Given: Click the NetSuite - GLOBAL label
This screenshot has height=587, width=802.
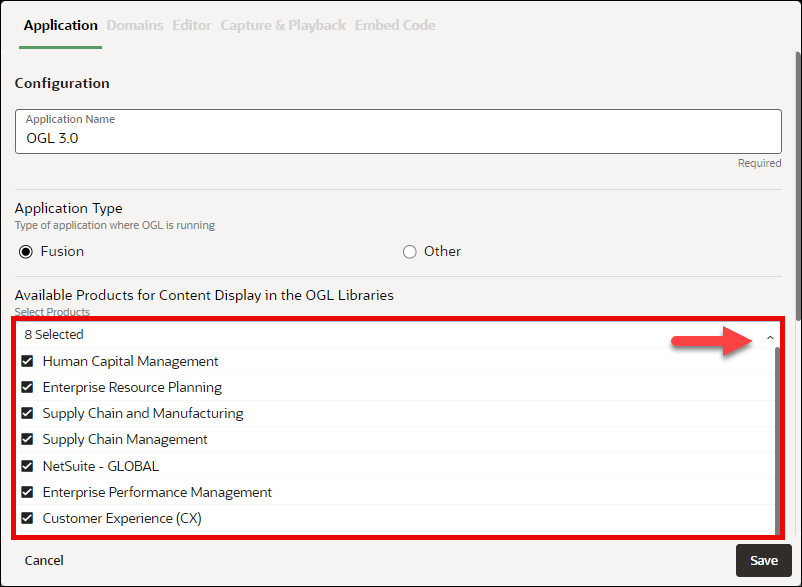Looking at the screenshot, I should tap(101, 466).
